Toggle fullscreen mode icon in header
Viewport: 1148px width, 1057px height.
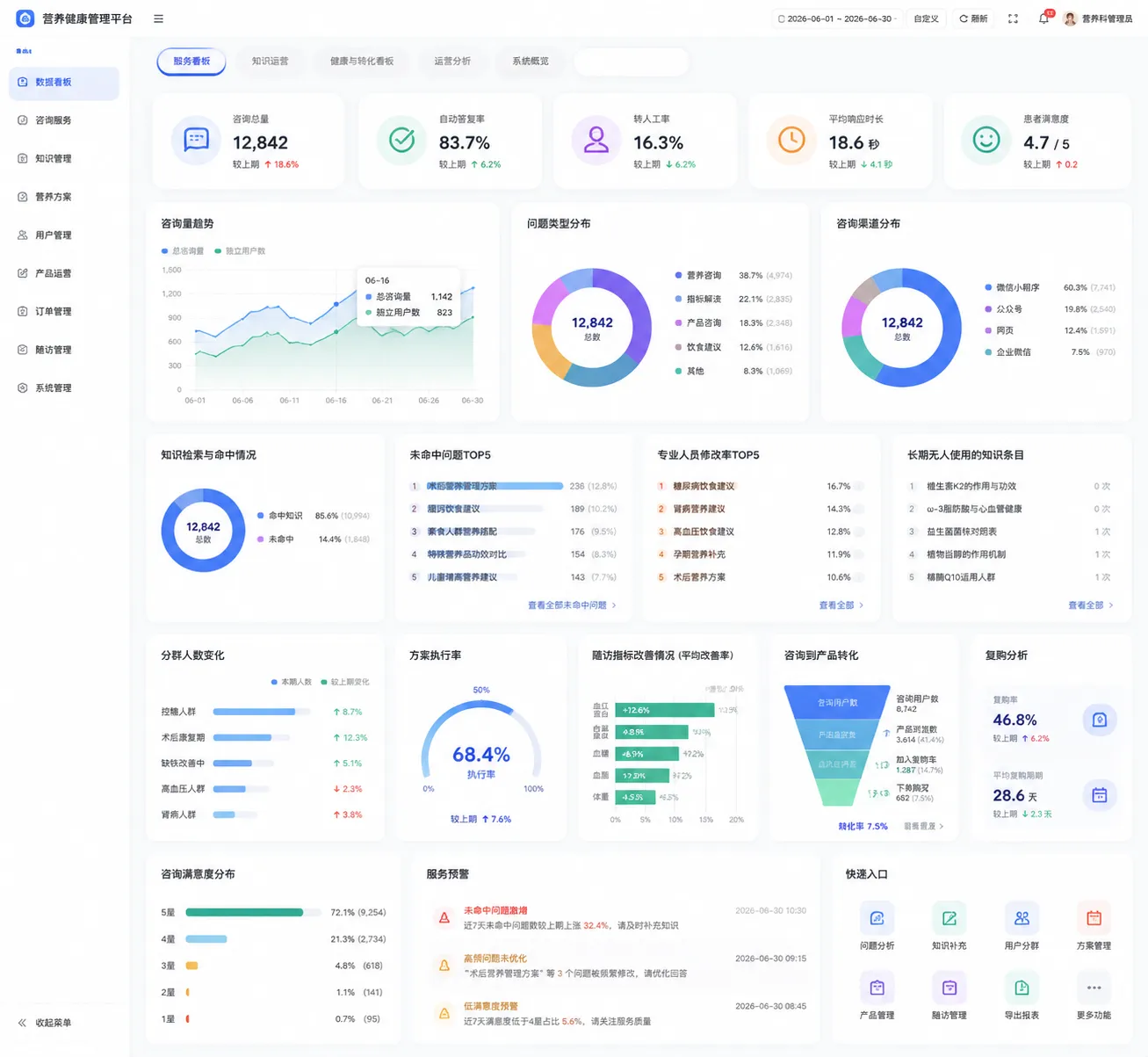pyautogui.click(x=1013, y=18)
